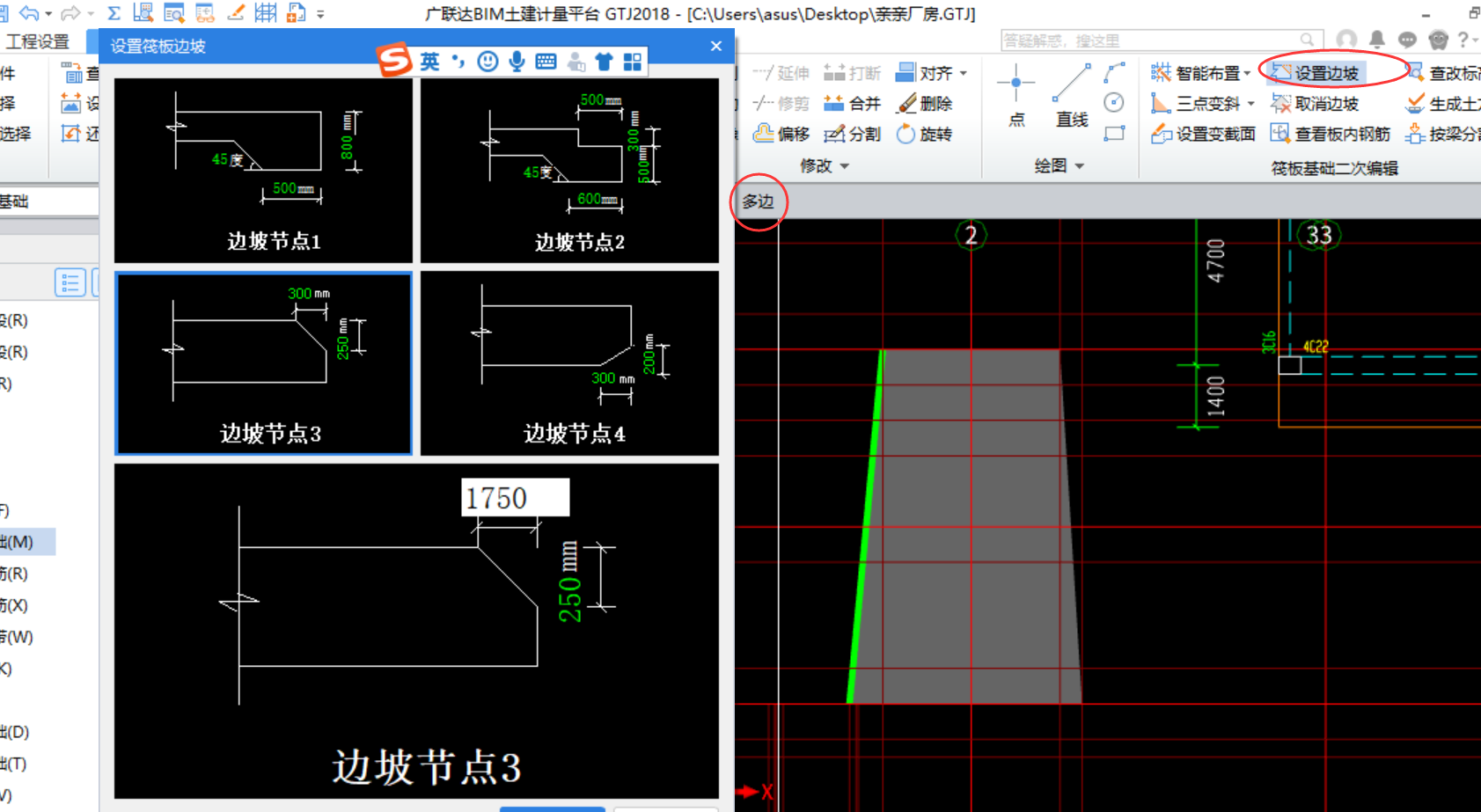Click the 取消边坡 button

tap(1316, 104)
